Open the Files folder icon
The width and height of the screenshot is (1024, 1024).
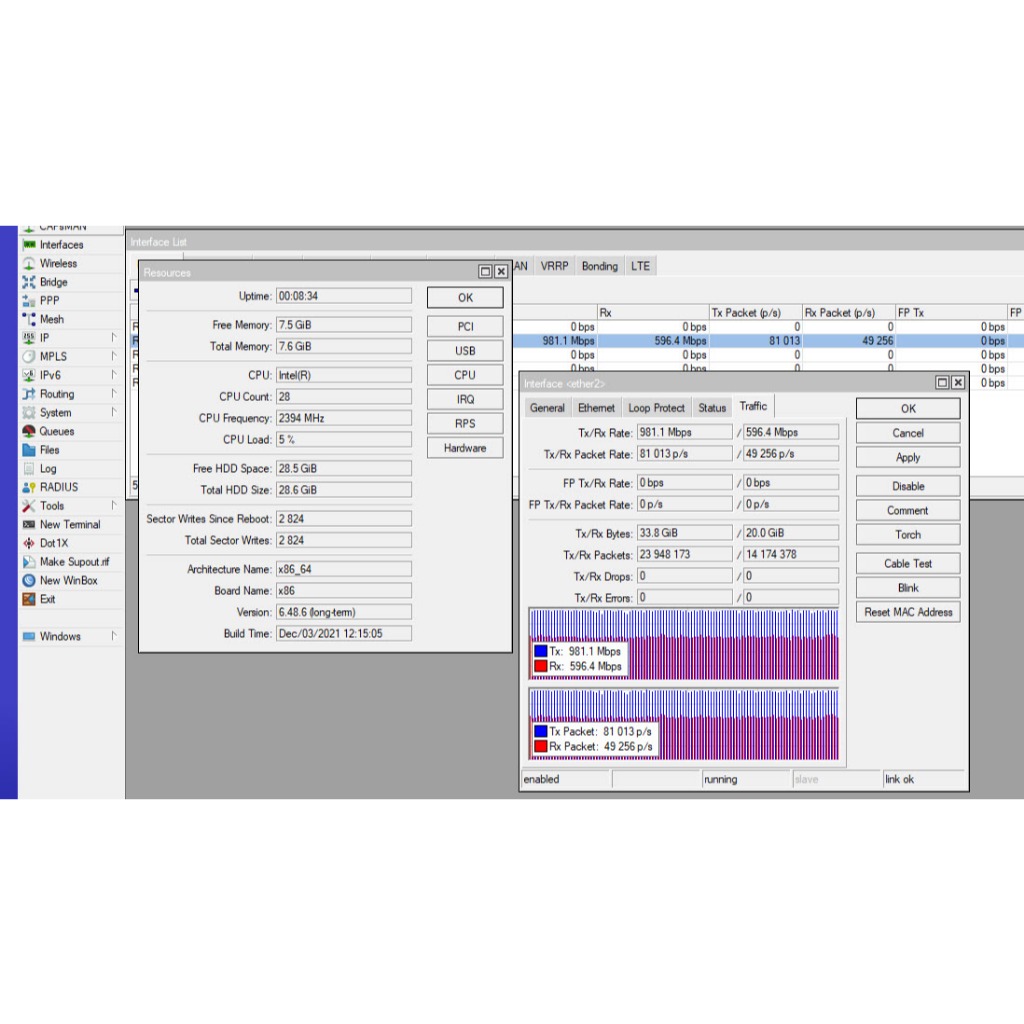[30, 450]
